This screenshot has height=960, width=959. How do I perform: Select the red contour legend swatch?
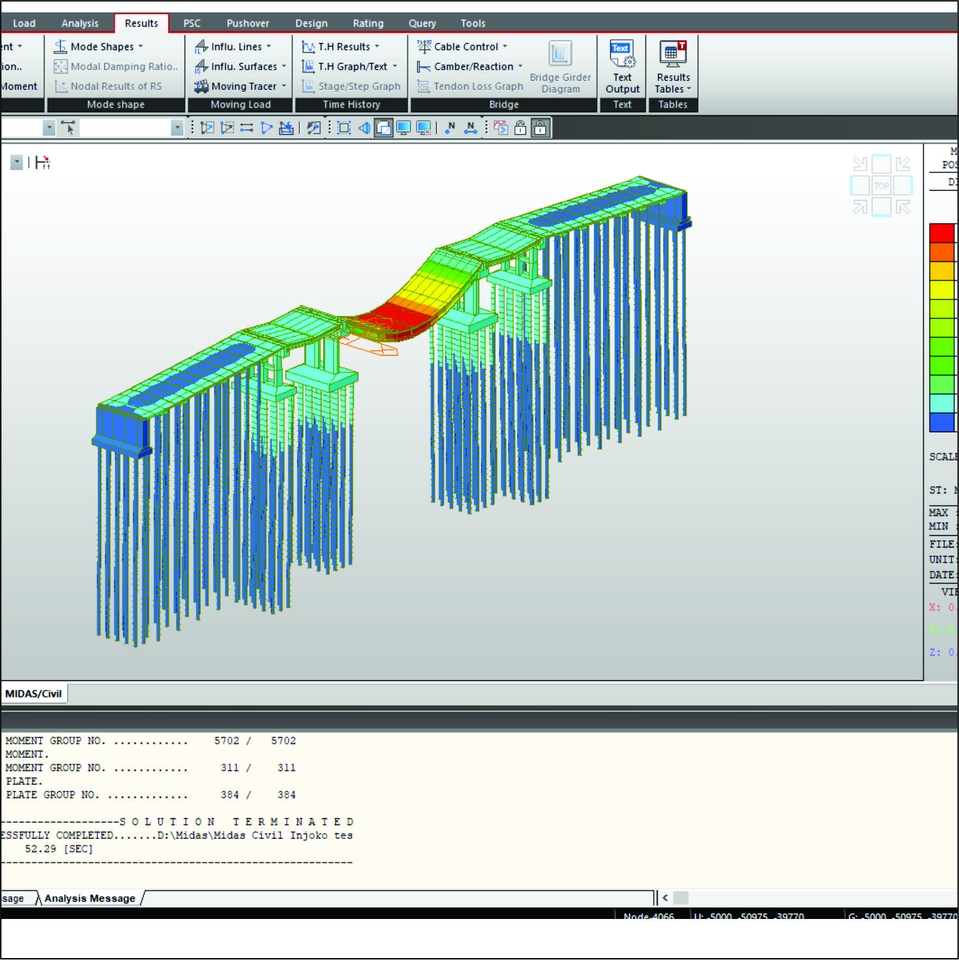(941, 232)
